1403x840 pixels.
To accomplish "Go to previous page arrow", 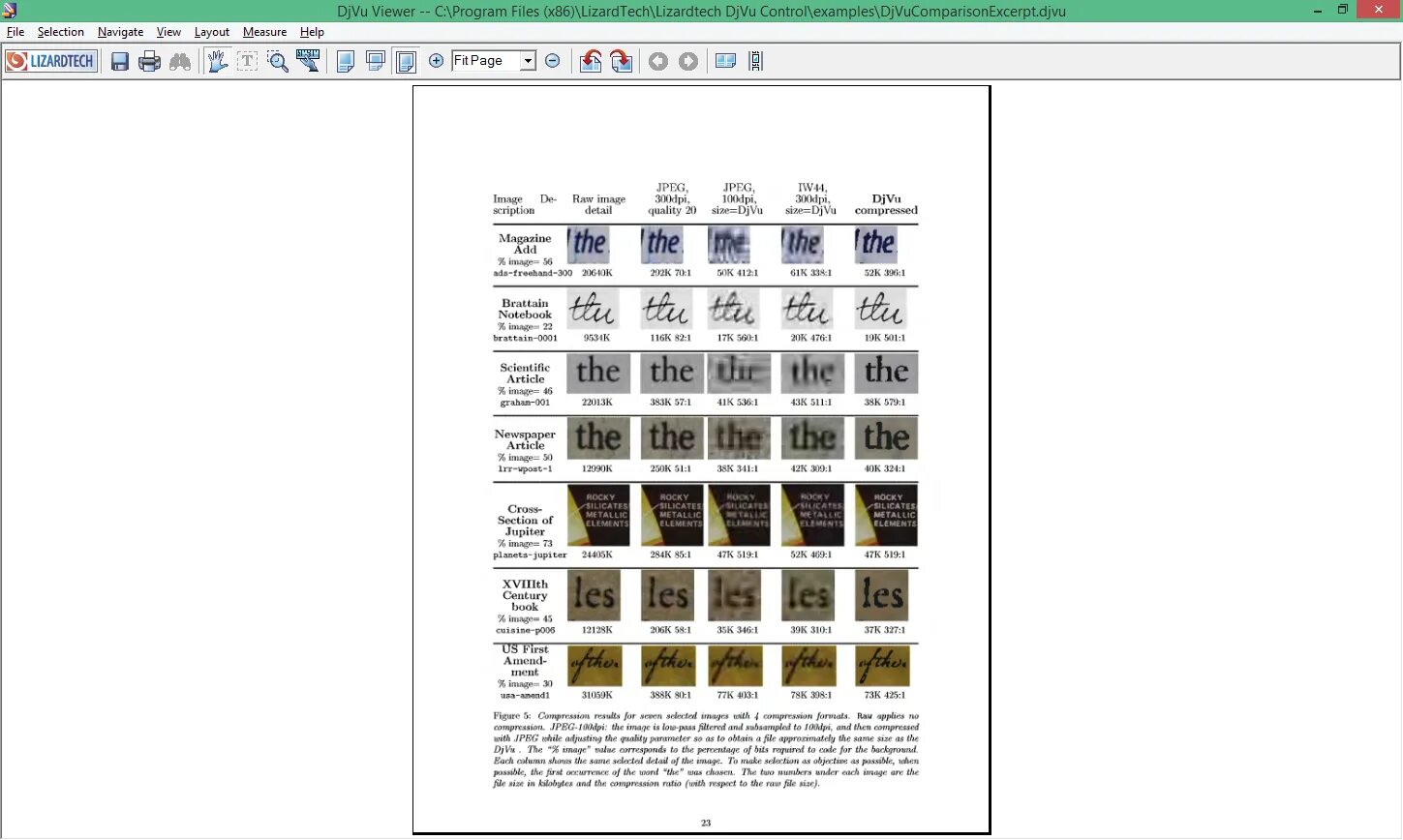I will [658, 62].
